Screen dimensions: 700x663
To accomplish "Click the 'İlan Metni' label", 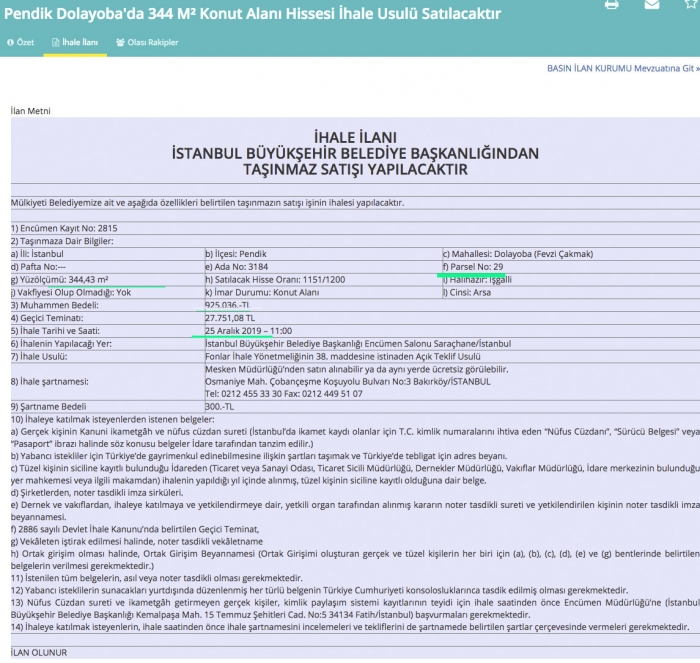I will click(x=30, y=111).
